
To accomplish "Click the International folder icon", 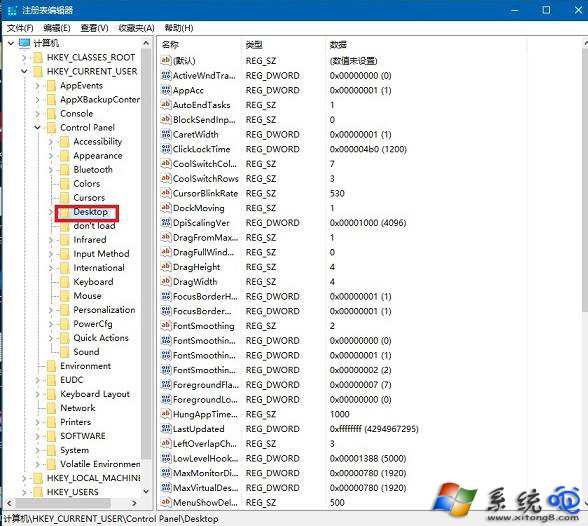I will pos(65,268).
